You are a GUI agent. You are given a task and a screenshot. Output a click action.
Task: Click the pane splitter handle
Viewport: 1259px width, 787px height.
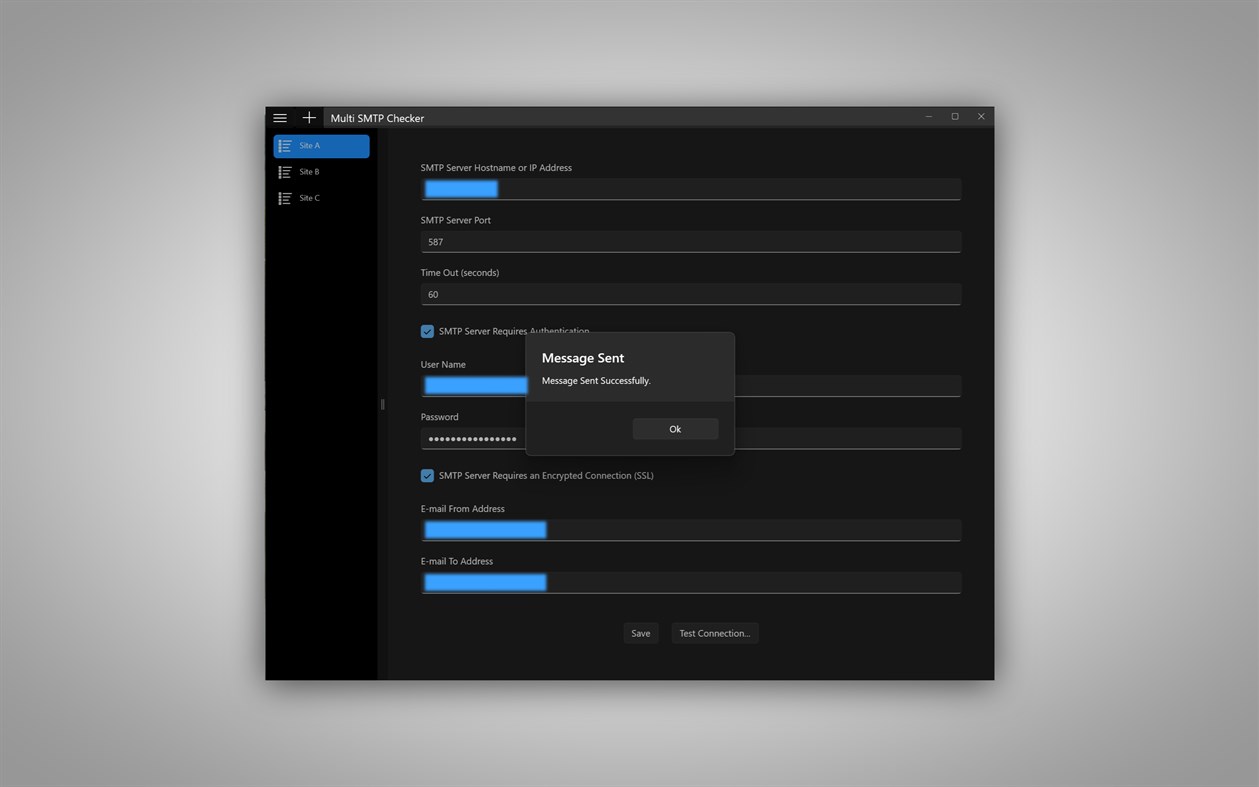click(382, 404)
